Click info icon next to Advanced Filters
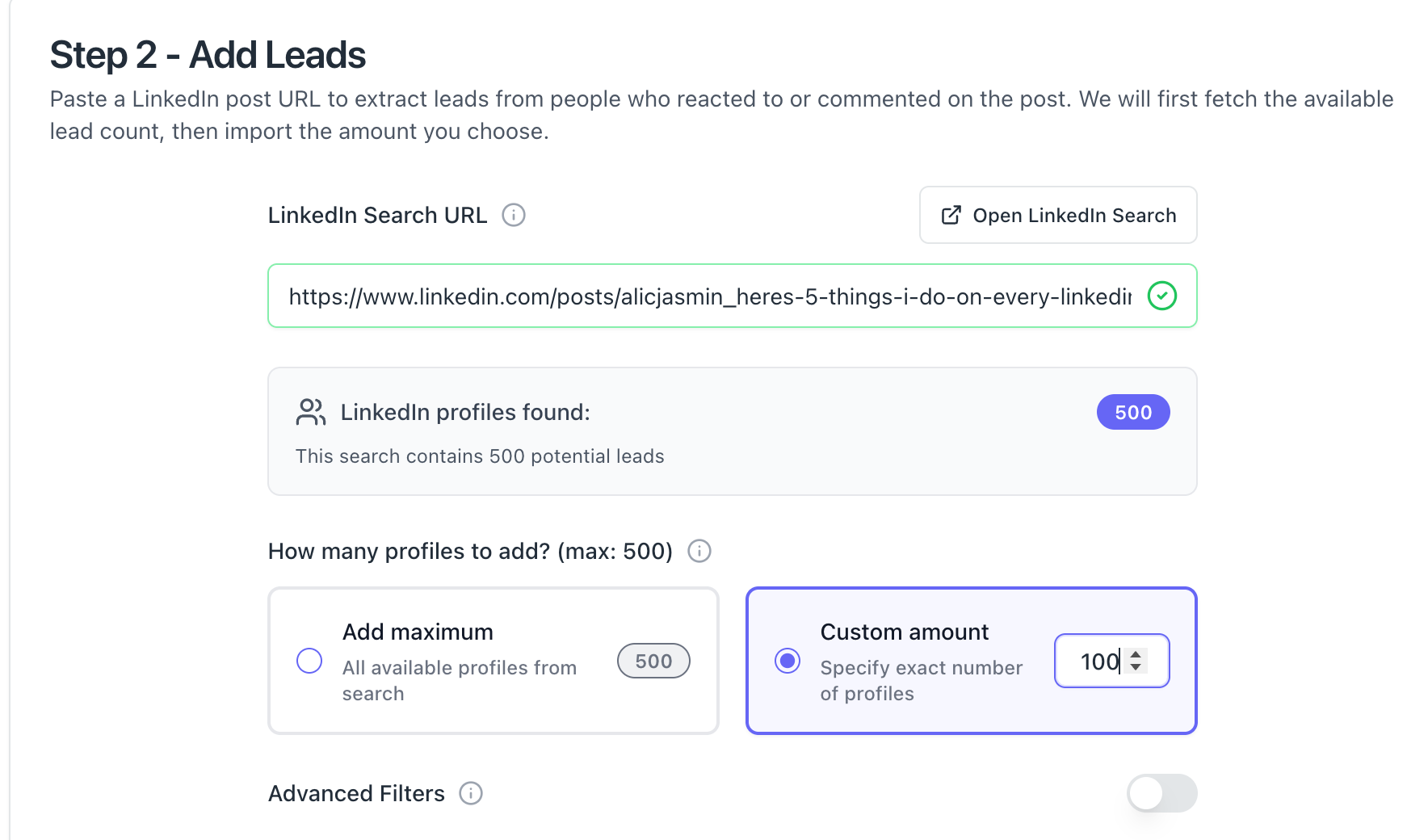 tap(471, 793)
